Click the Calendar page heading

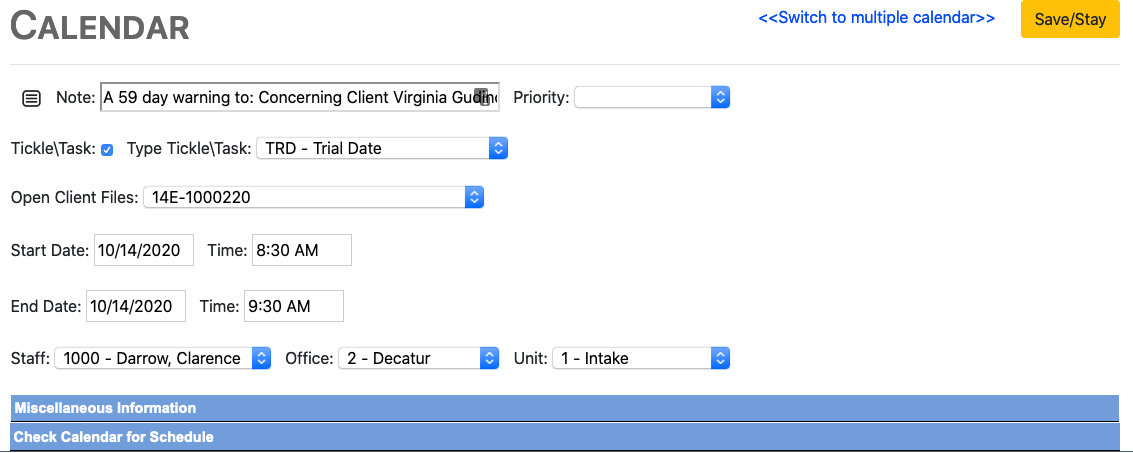100,26
